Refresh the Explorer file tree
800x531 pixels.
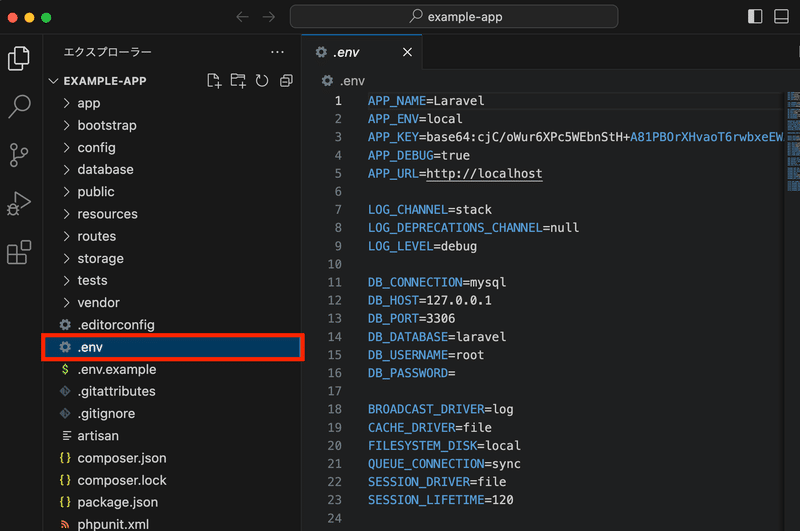tap(262, 81)
